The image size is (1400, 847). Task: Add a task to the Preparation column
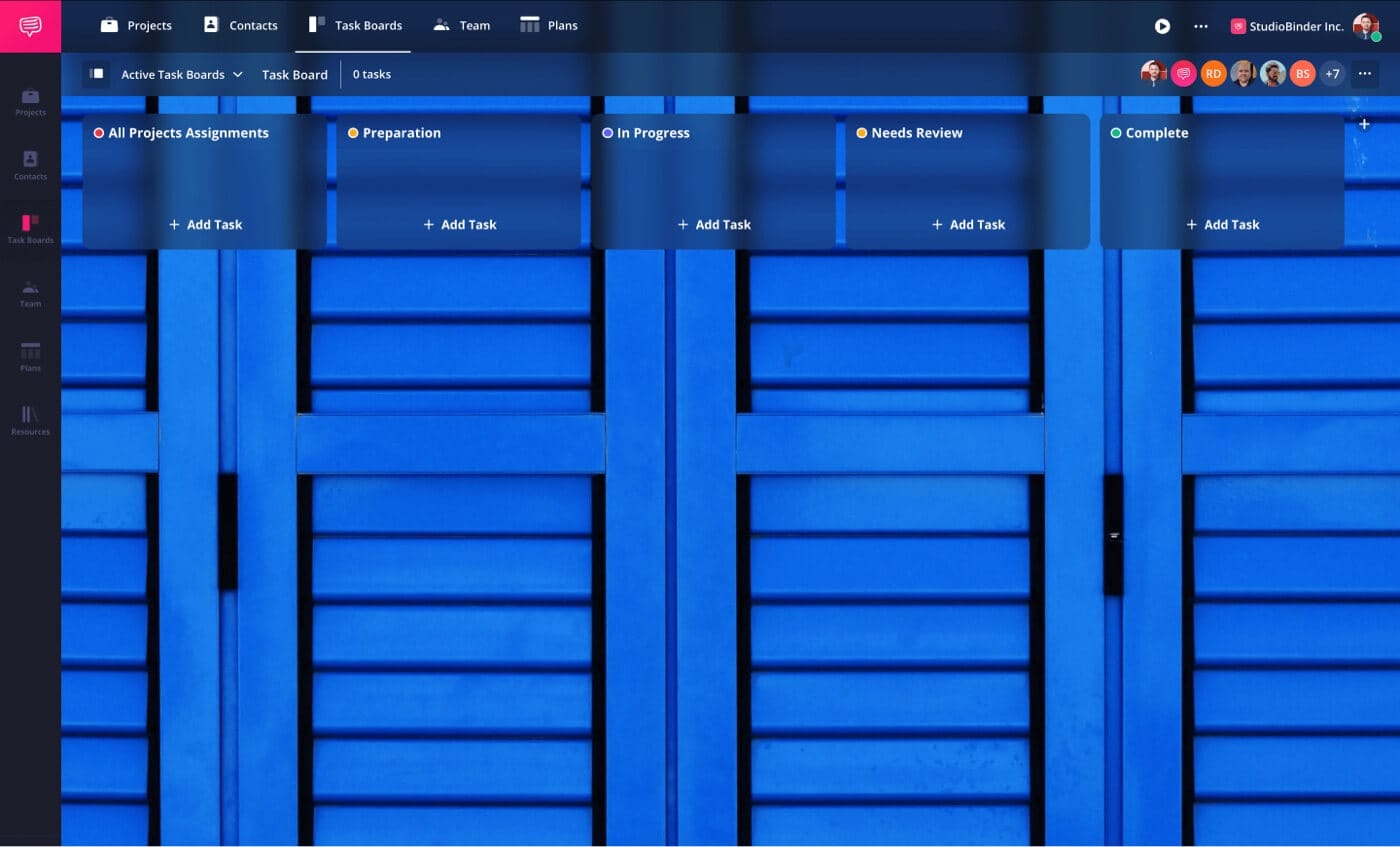(459, 224)
